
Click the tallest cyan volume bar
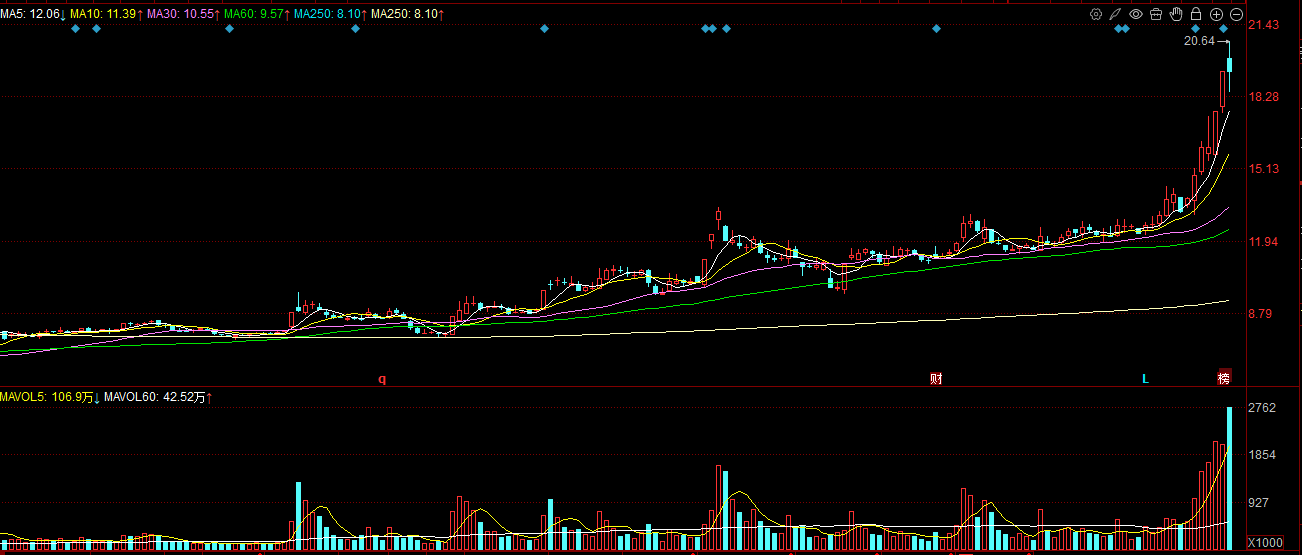pos(1230,479)
